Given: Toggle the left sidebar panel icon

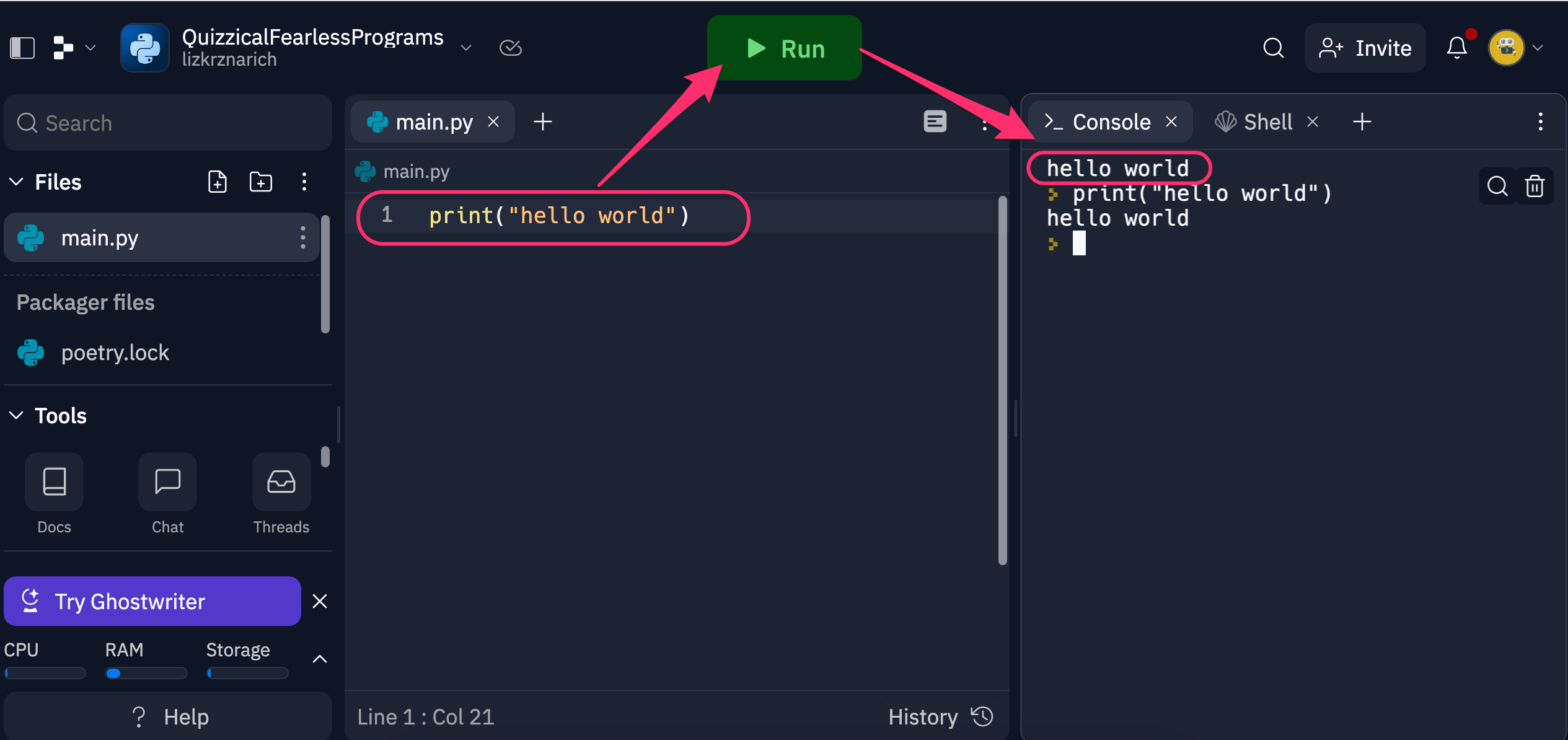Looking at the screenshot, I should [22, 48].
